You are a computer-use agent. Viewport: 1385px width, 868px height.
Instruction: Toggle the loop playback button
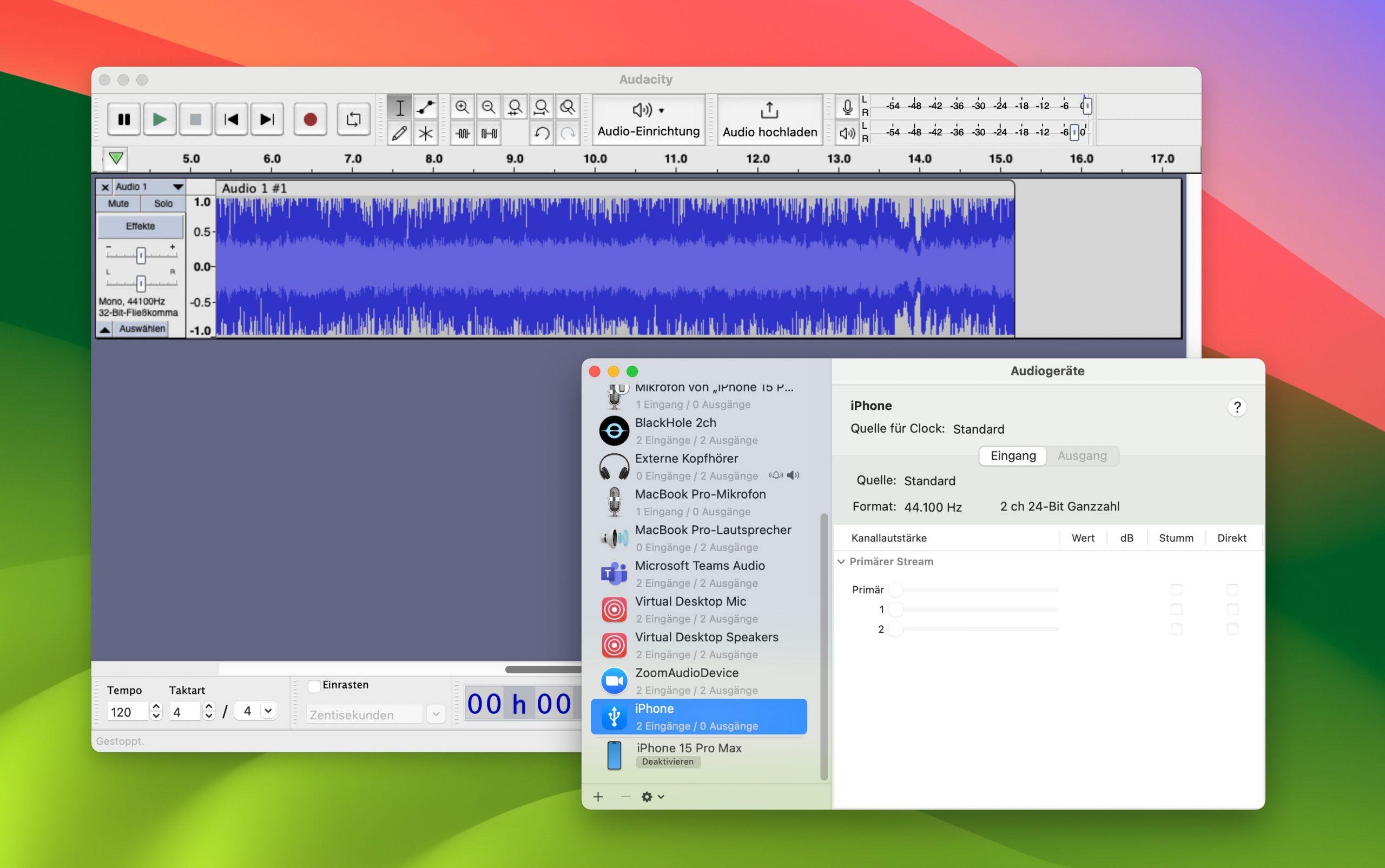(353, 120)
